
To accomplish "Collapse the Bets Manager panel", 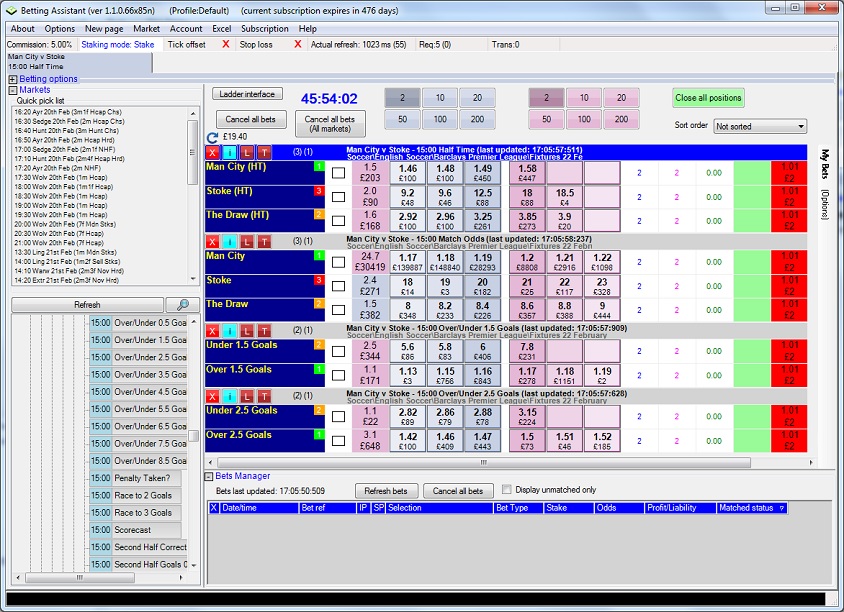I will (209, 476).
